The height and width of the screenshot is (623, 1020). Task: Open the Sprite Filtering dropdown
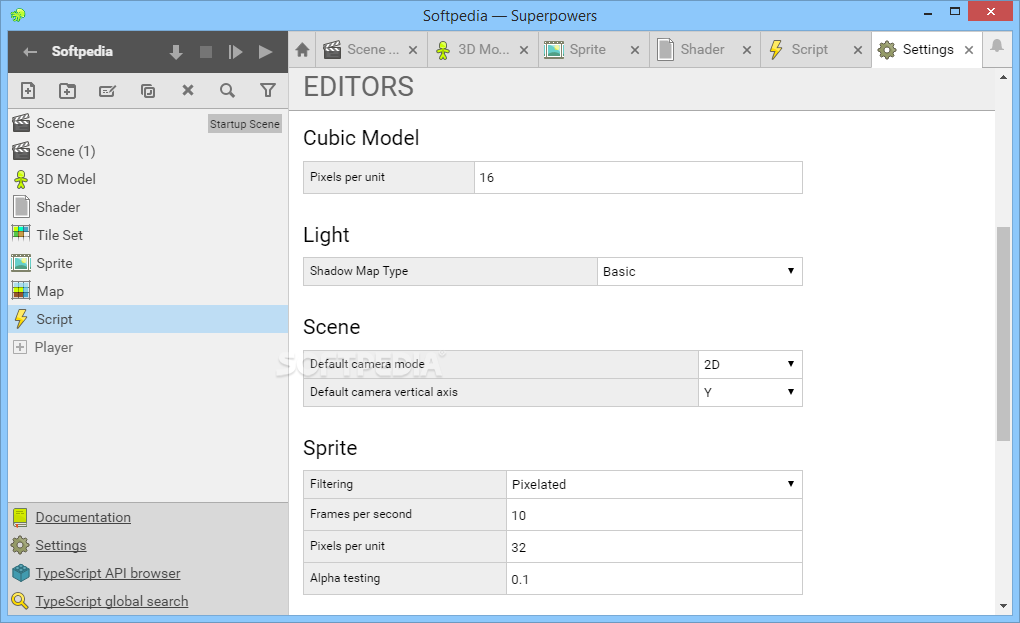(x=654, y=484)
